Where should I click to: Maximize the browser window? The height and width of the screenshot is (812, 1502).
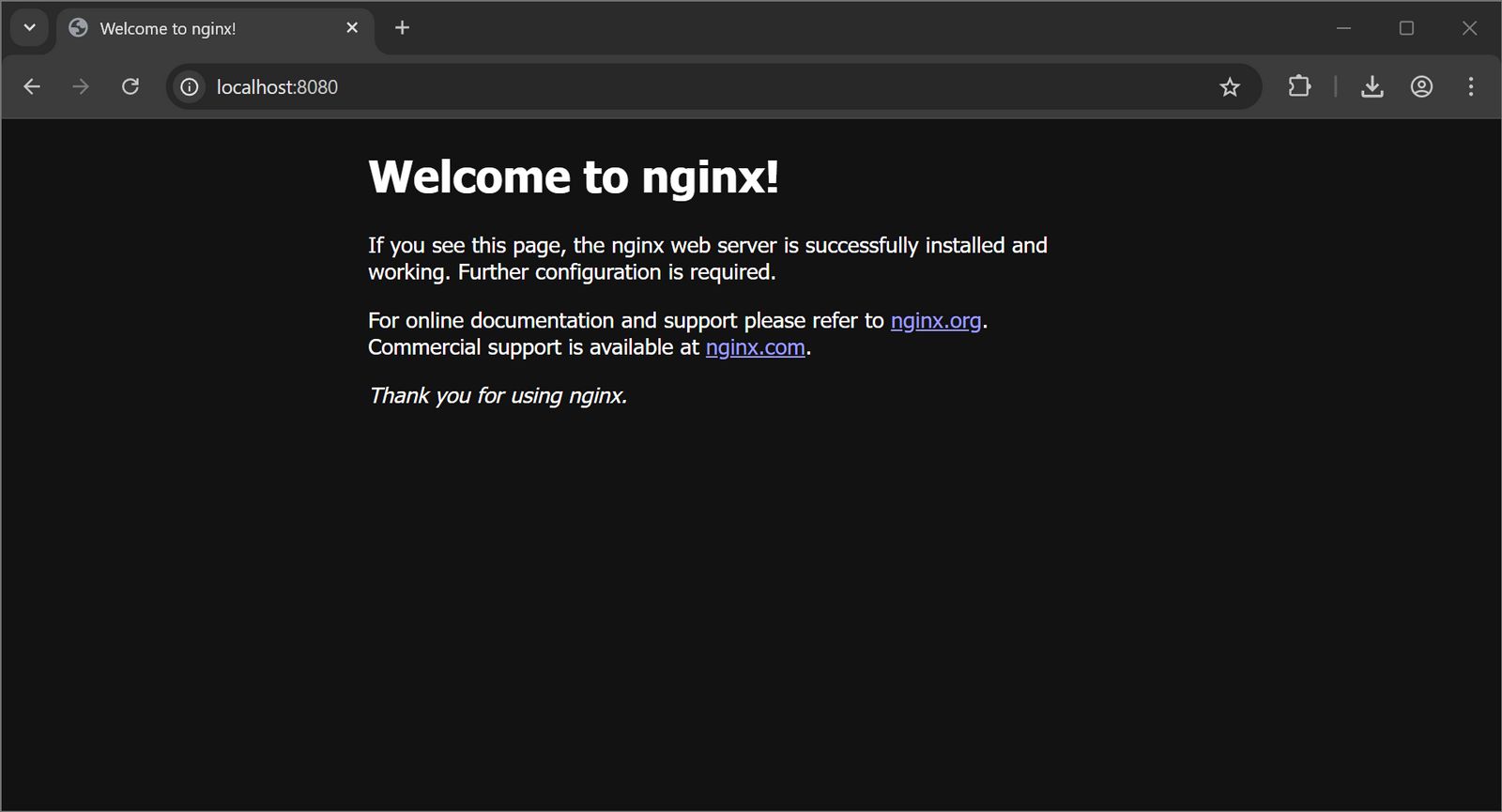click(x=1406, y=28)
